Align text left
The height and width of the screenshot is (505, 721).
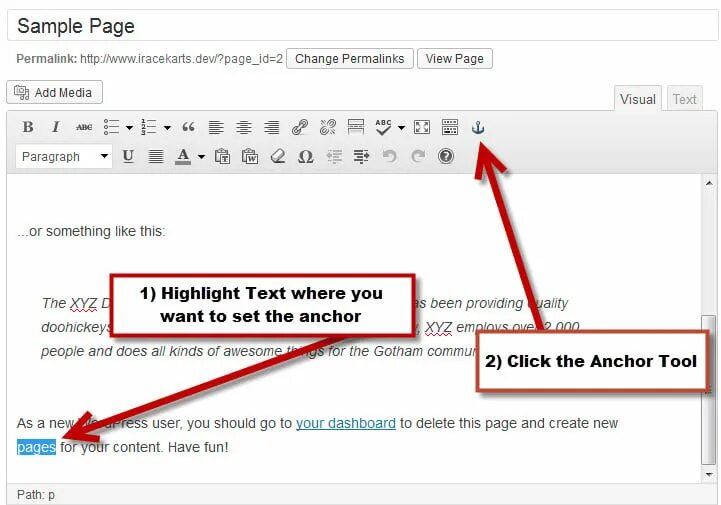[x=216, y=127]
